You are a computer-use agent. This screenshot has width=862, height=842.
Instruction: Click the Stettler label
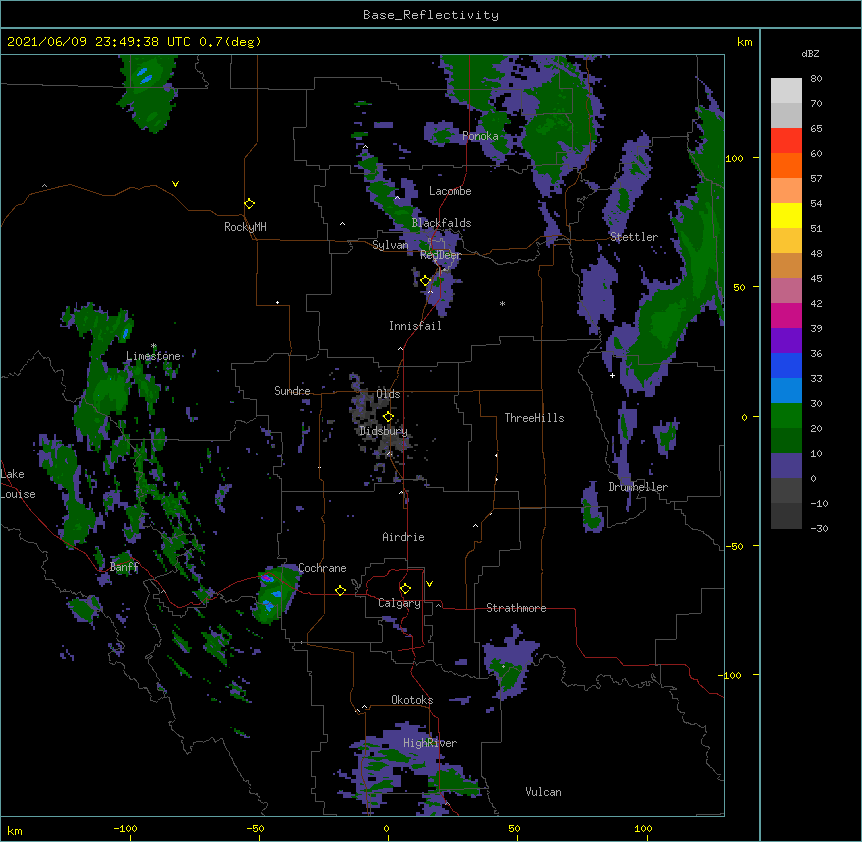click(x=634, y=237)
